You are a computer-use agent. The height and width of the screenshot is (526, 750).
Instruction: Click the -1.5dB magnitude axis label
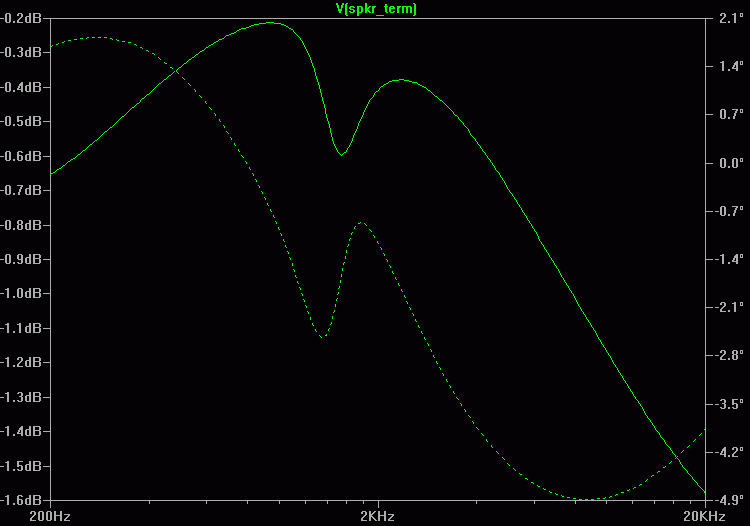click(21, 466)
